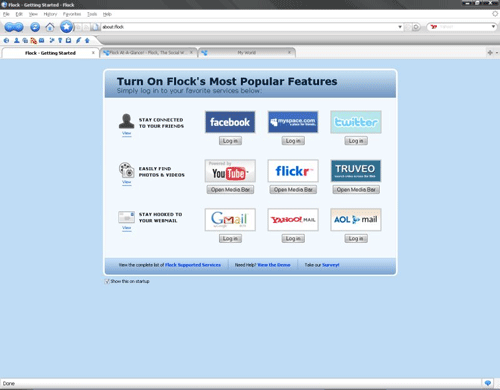Open the People sidebar icon

16,41
